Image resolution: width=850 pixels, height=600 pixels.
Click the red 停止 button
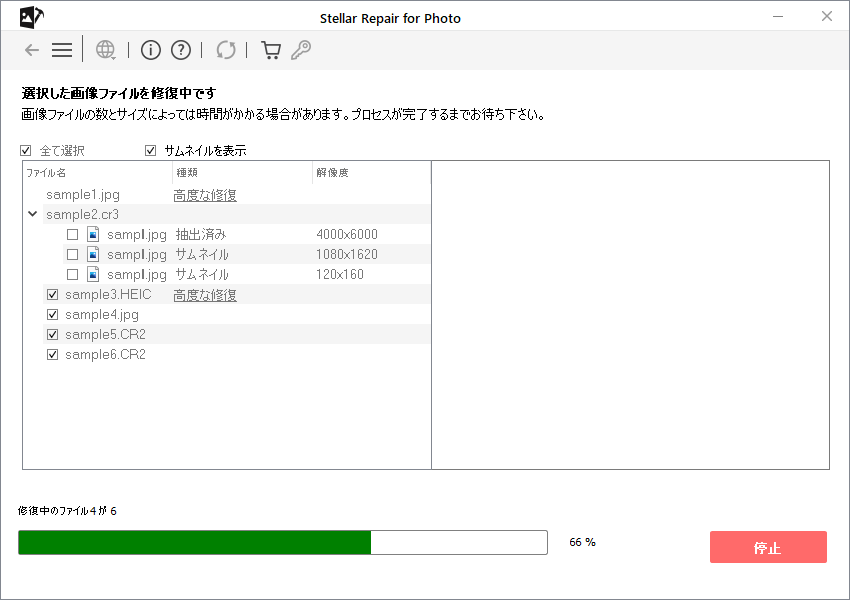(x=768, y=547)
